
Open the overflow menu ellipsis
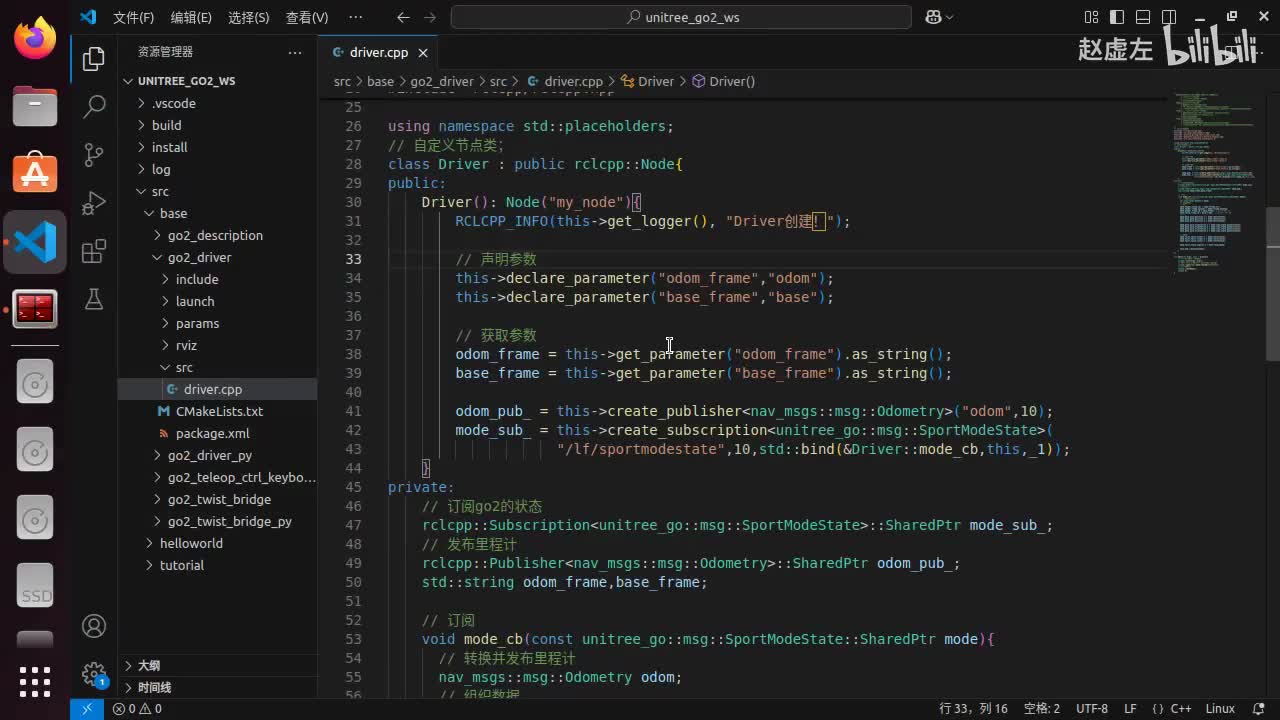coord(355,17)
